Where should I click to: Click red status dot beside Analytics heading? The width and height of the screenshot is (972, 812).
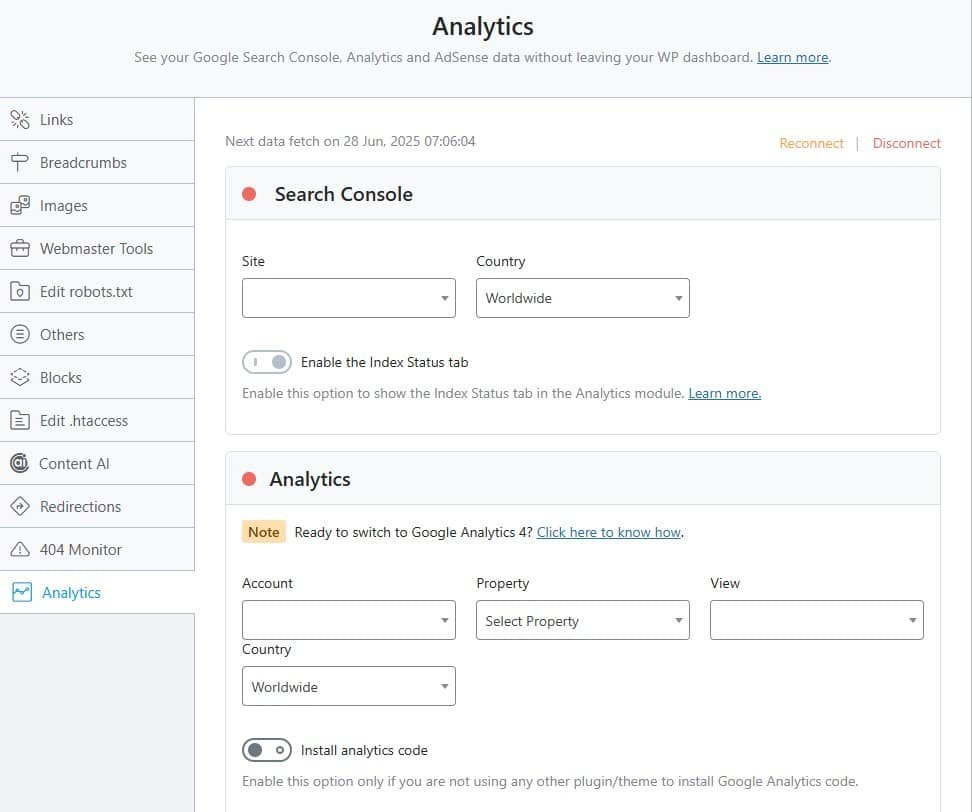tap(249, 479)
